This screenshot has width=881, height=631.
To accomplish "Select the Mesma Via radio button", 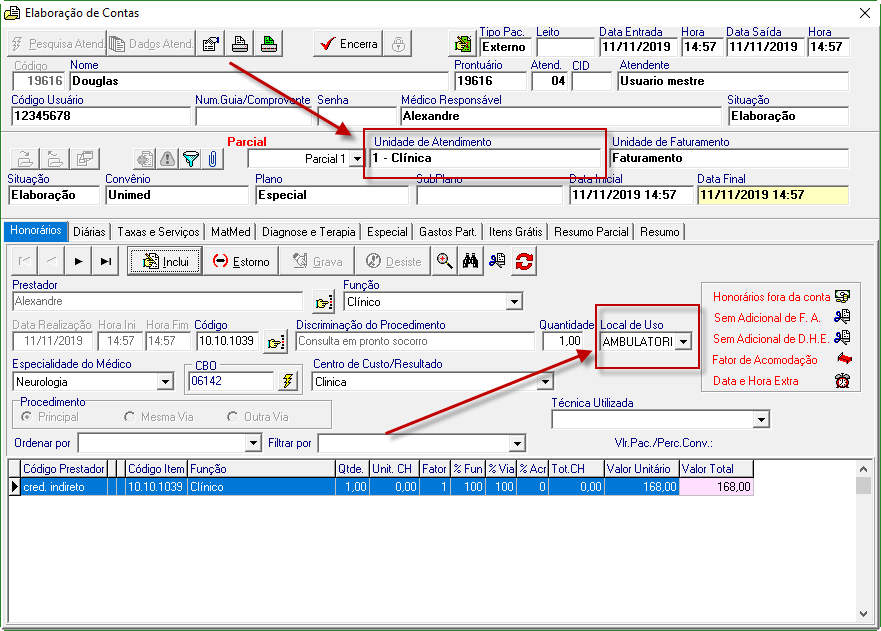I will click(130, 417).
